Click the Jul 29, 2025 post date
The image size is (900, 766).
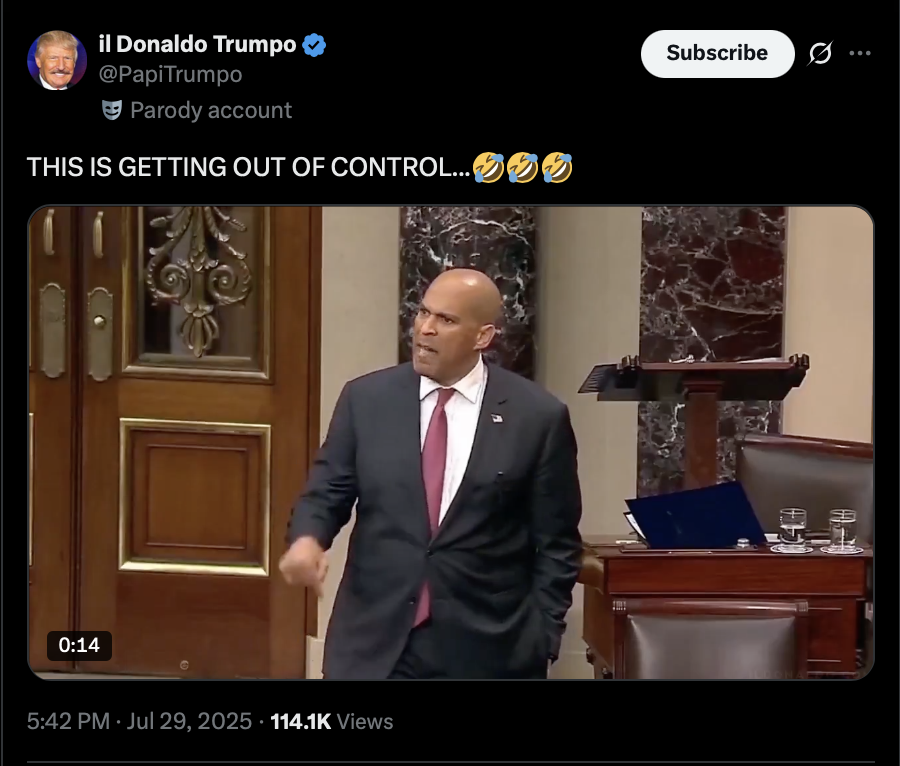coord(189,721)
